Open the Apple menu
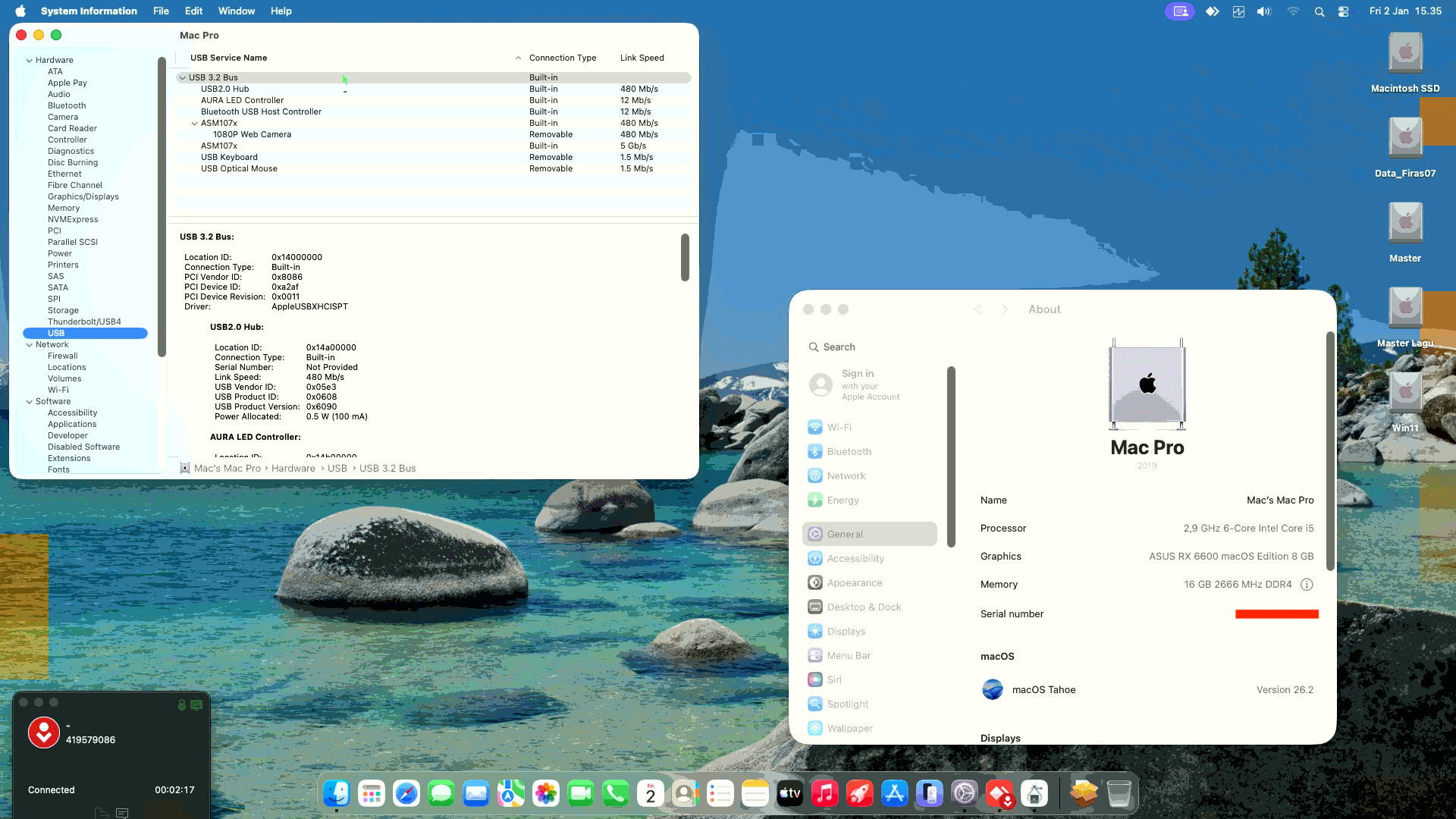 [20, 11]
